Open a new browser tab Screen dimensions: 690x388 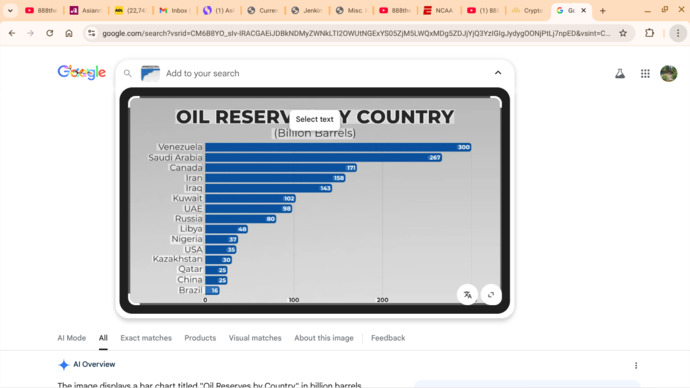point(603,11)
